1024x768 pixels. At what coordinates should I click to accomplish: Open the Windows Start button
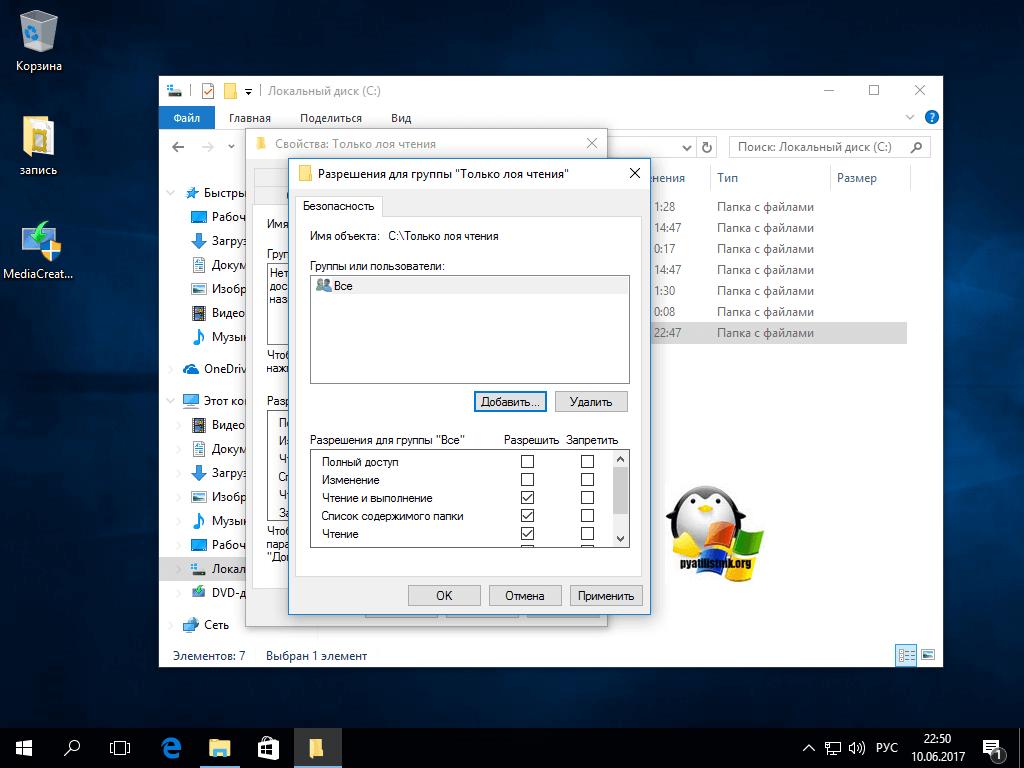coord(24,748)
